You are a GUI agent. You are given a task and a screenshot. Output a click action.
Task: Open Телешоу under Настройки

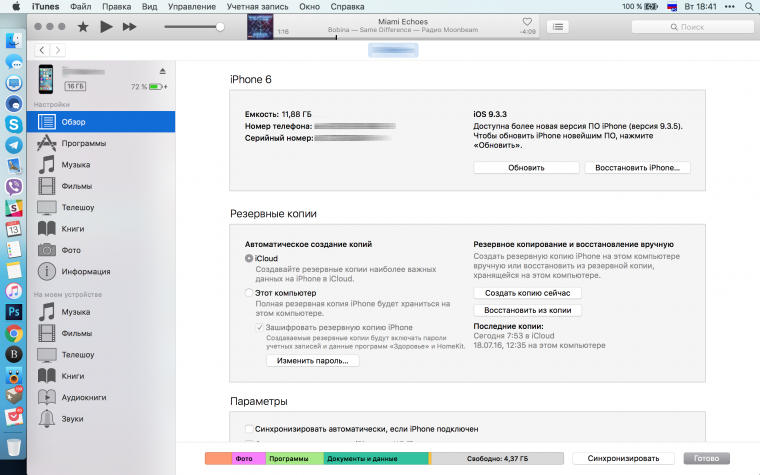pos(101,207)
